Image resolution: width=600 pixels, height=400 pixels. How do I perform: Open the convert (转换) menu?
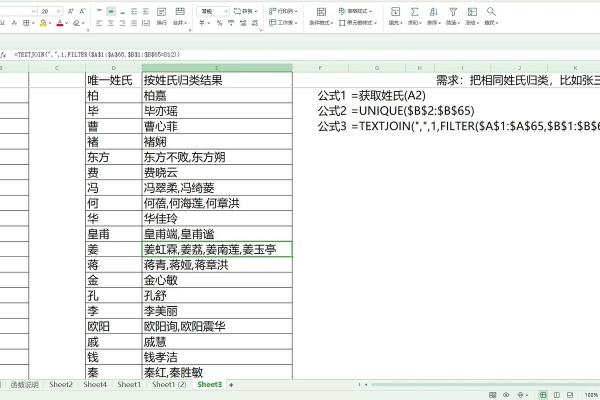[245, 11]
